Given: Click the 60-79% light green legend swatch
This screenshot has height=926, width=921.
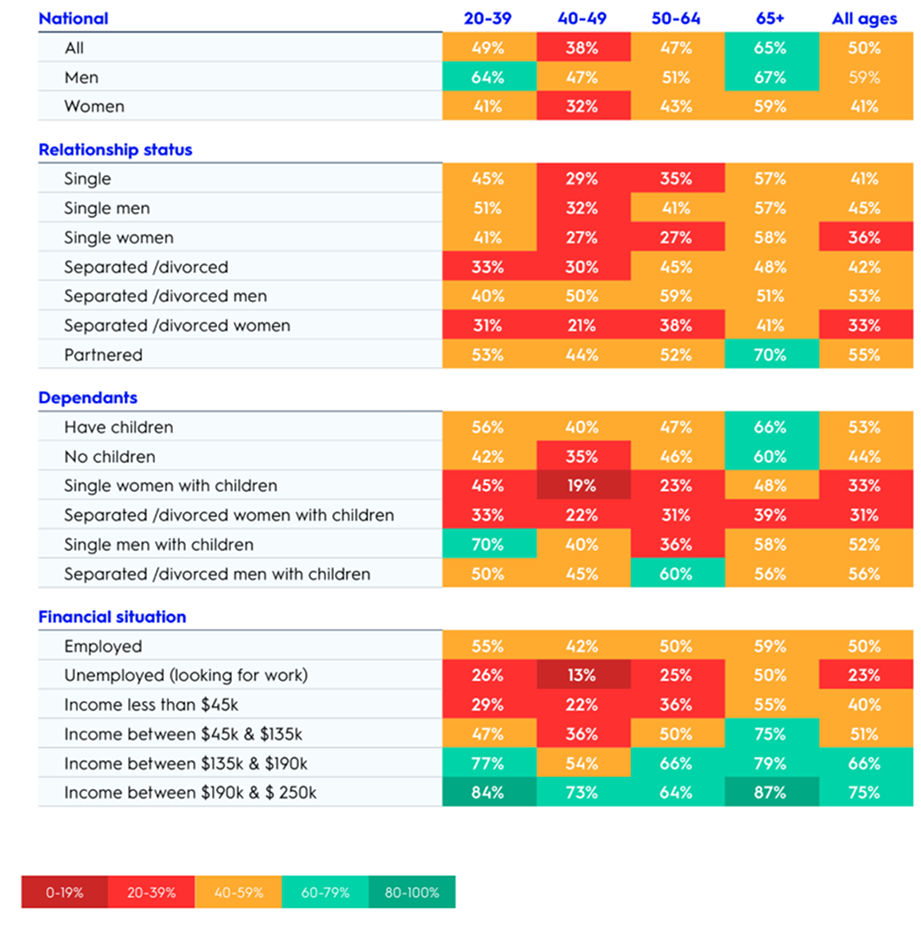Looking at the screenshot, I should coord(325,892).
